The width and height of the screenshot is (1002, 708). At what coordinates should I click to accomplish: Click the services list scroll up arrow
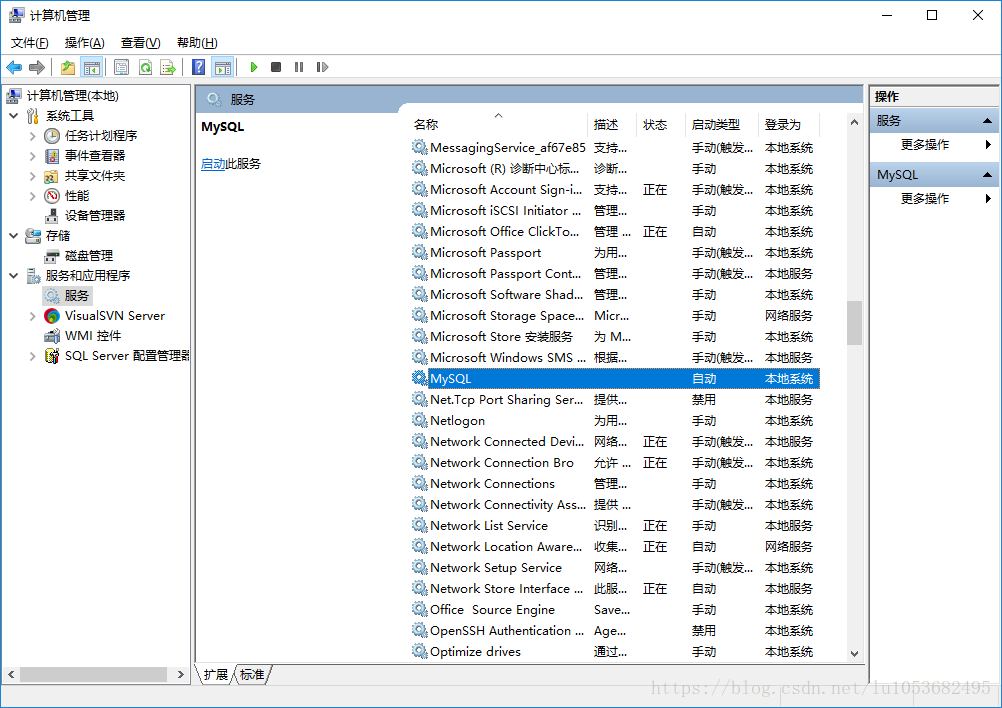(x=854, y=122)
